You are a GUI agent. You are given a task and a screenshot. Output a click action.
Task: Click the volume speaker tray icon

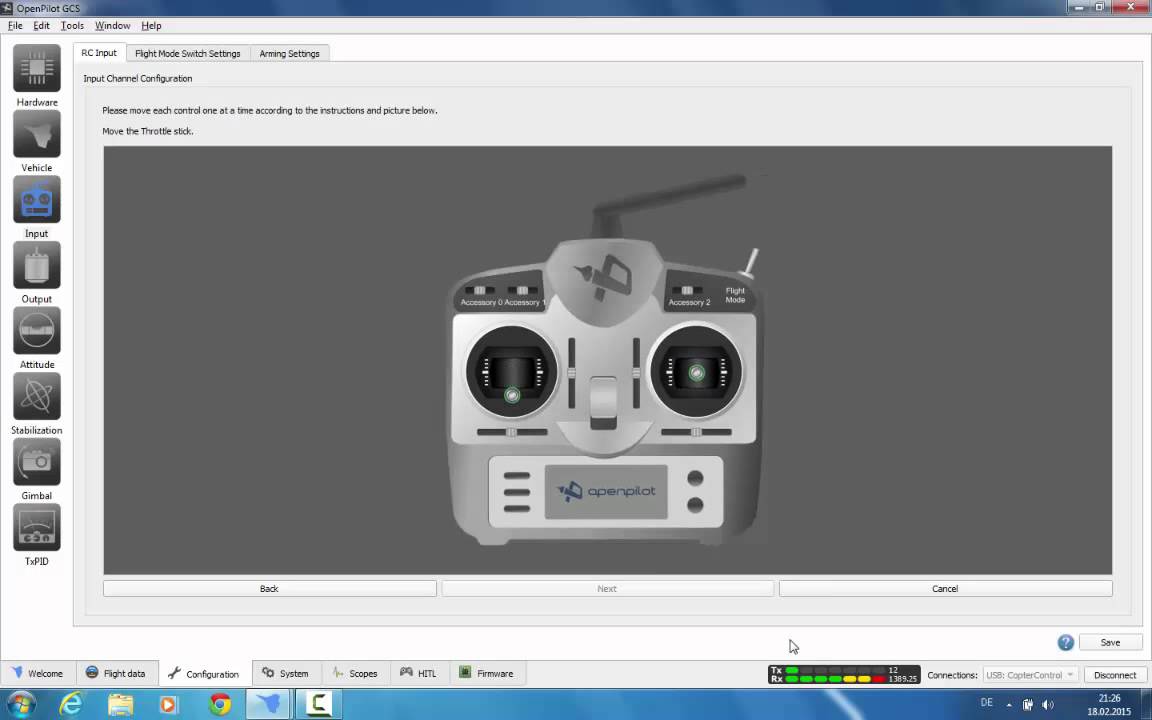click(1048, 705)
